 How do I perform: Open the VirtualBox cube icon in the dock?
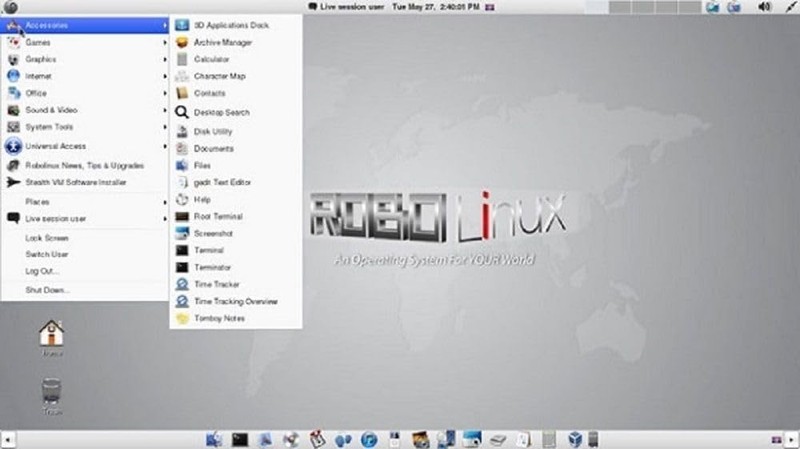(x=575, y=439)
